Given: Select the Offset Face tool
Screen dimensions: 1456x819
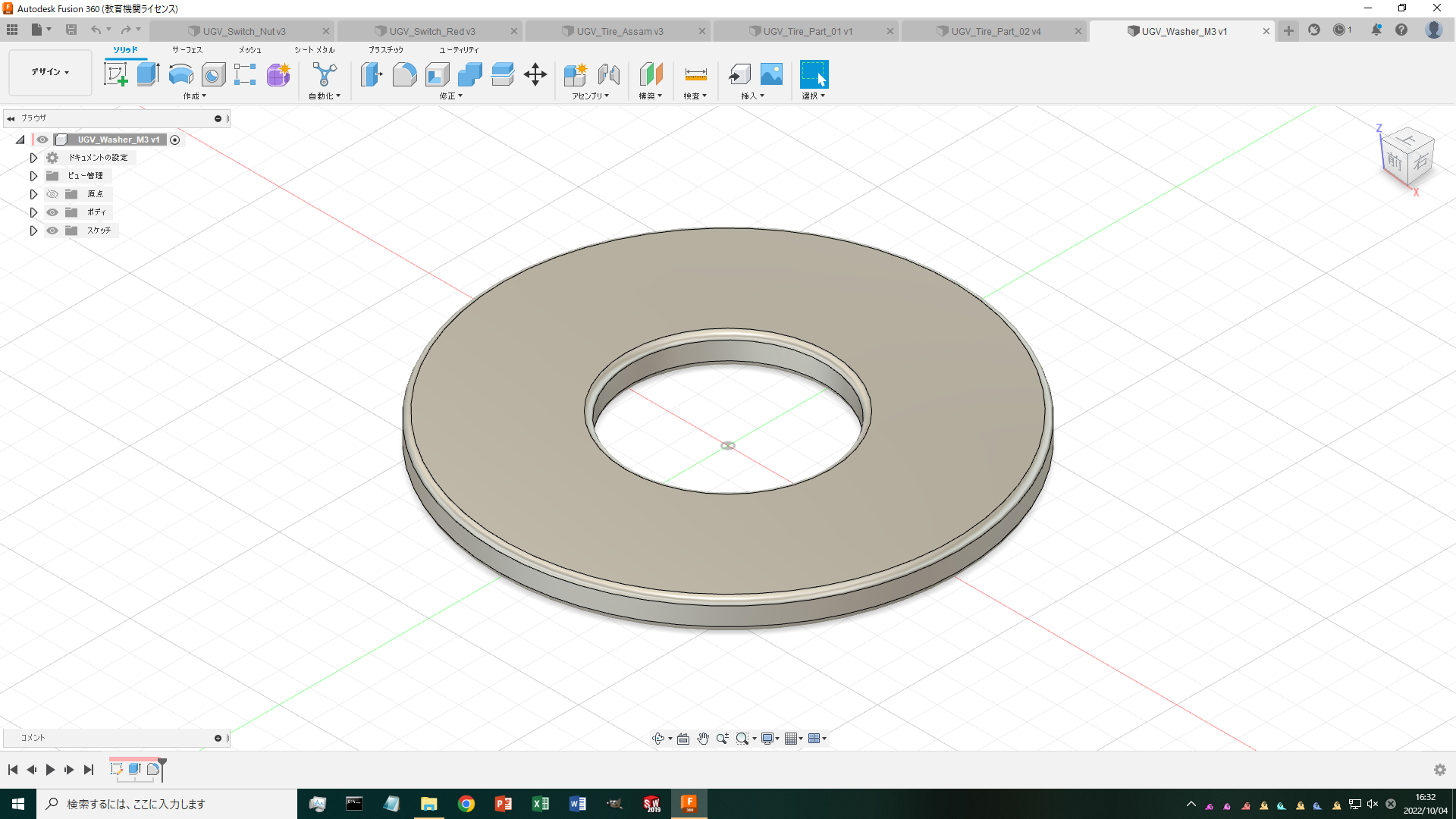Looking at the screenshot, I should tap(502, 74).
